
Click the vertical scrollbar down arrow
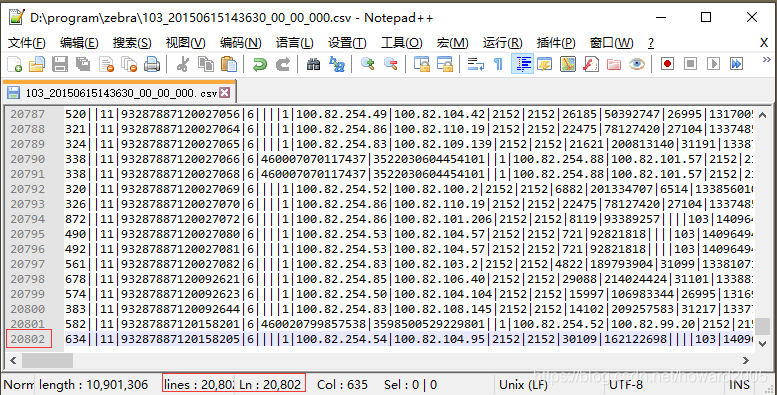pyautogui.click(x=763, y=343)
